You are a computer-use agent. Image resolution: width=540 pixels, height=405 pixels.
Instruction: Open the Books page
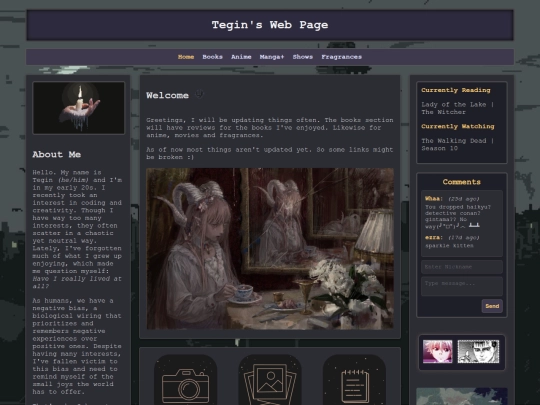(x=212, y=57)
